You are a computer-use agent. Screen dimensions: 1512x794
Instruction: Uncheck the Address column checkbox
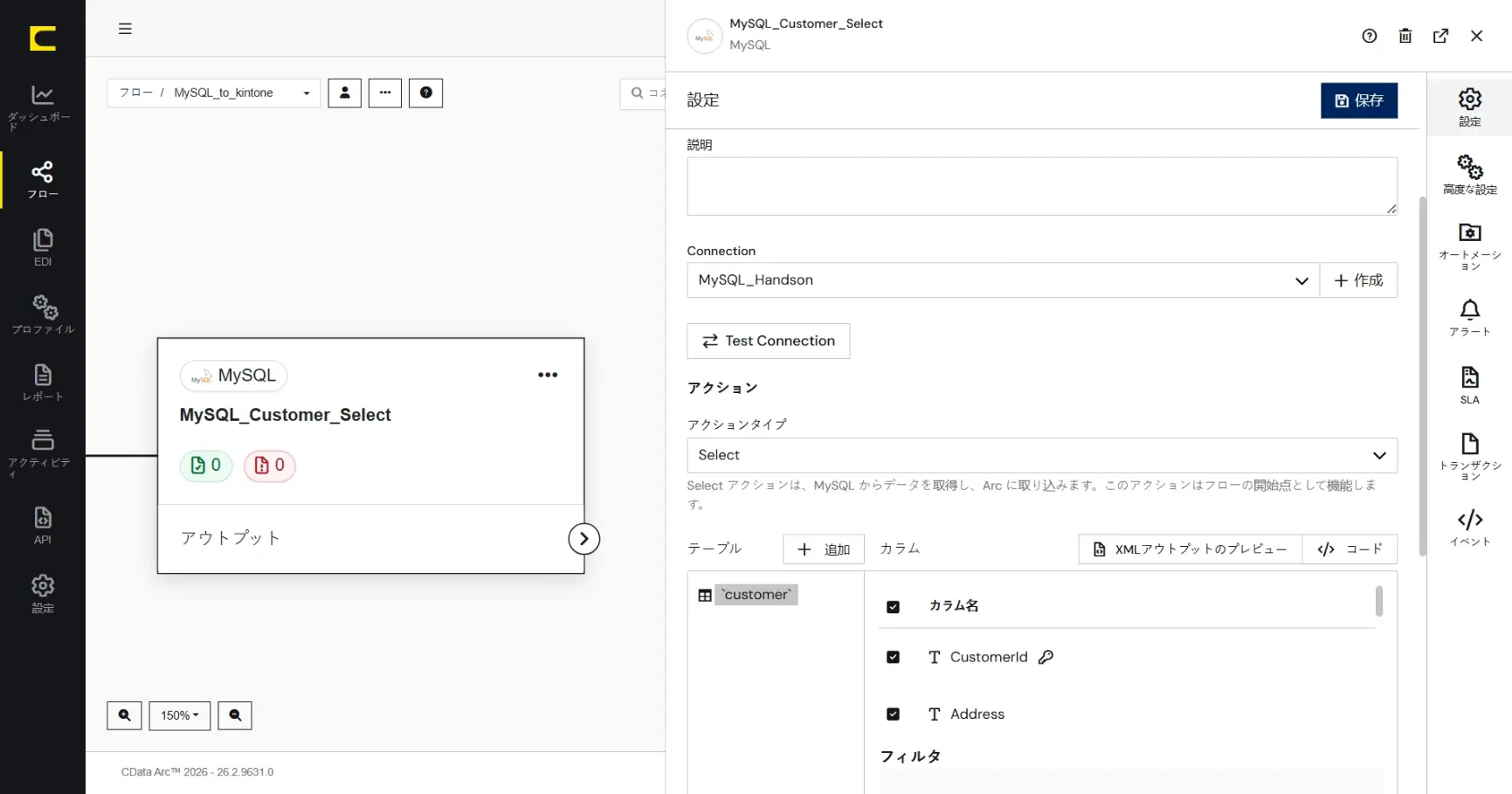point(893,714)
